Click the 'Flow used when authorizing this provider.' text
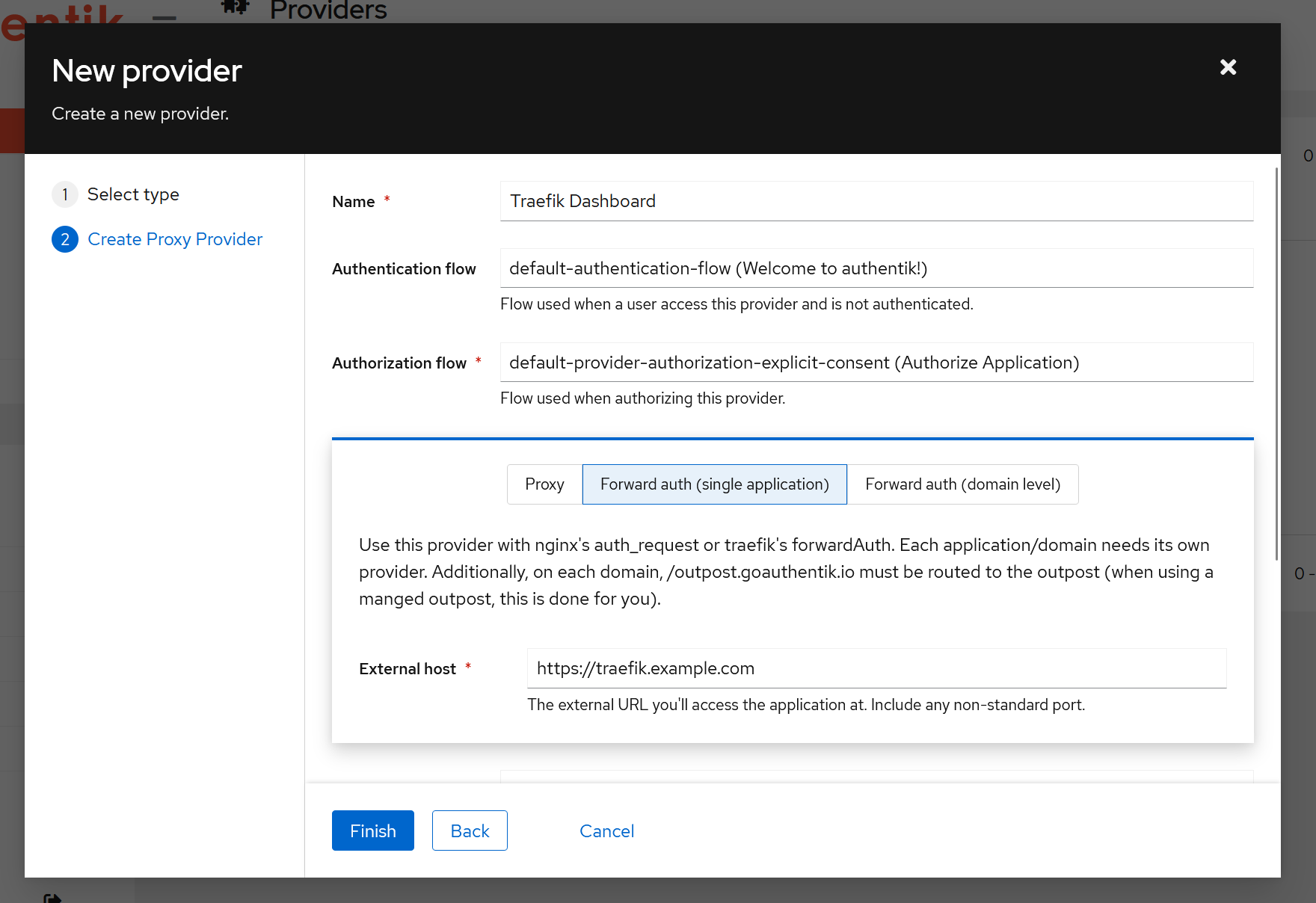The width and height of the screenshot is (1316, 903). [x=642, y=398]
